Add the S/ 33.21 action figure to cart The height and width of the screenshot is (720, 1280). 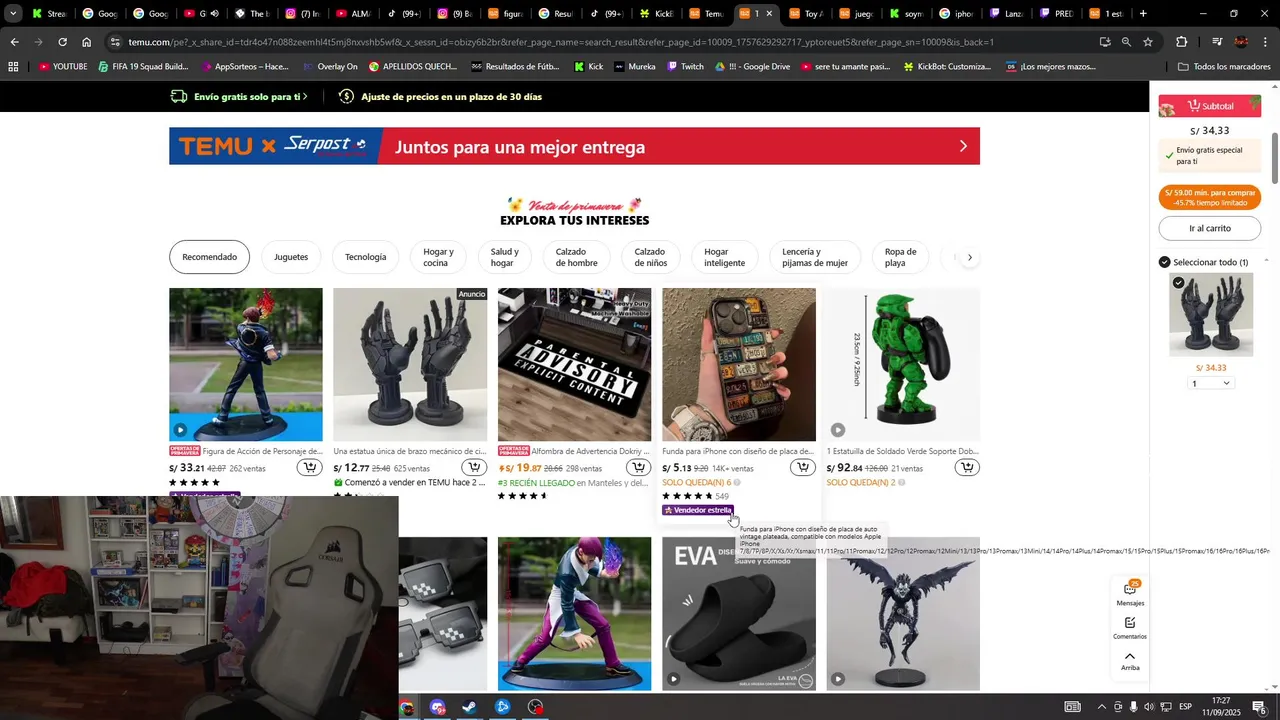(310, 468)
